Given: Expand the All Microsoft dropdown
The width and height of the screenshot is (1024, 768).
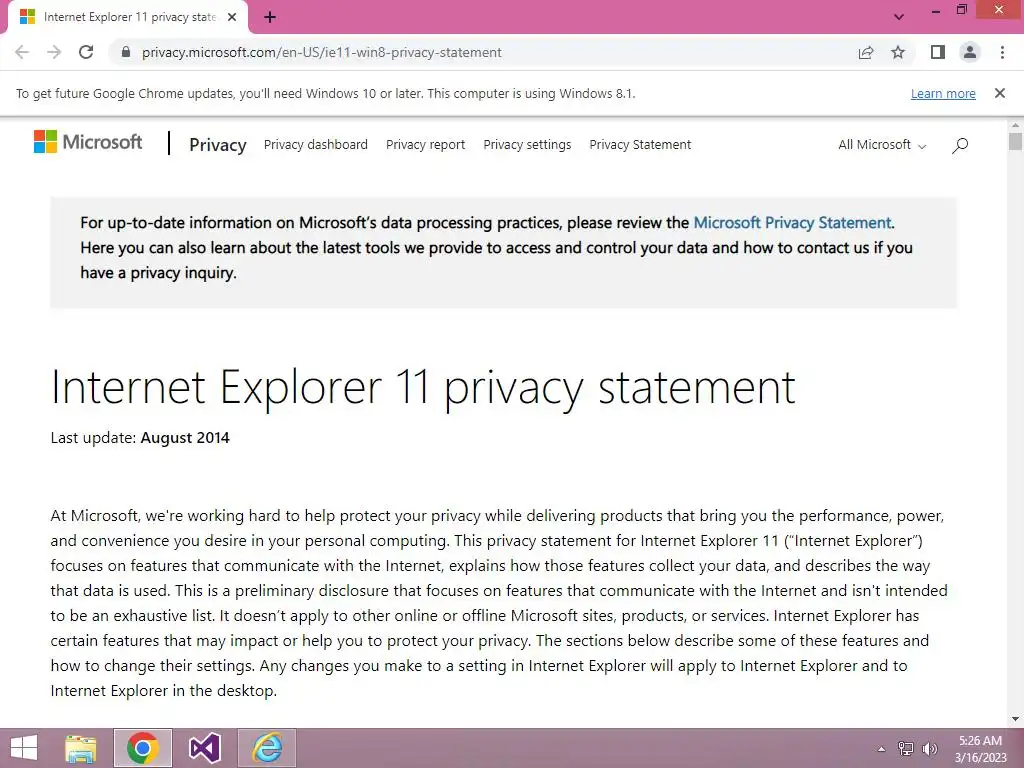Looking at the screenshot, I should pos(882,145).
